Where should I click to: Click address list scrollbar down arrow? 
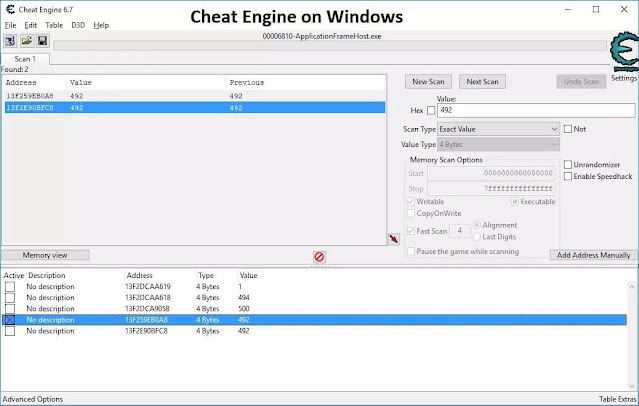coord(632,386)
